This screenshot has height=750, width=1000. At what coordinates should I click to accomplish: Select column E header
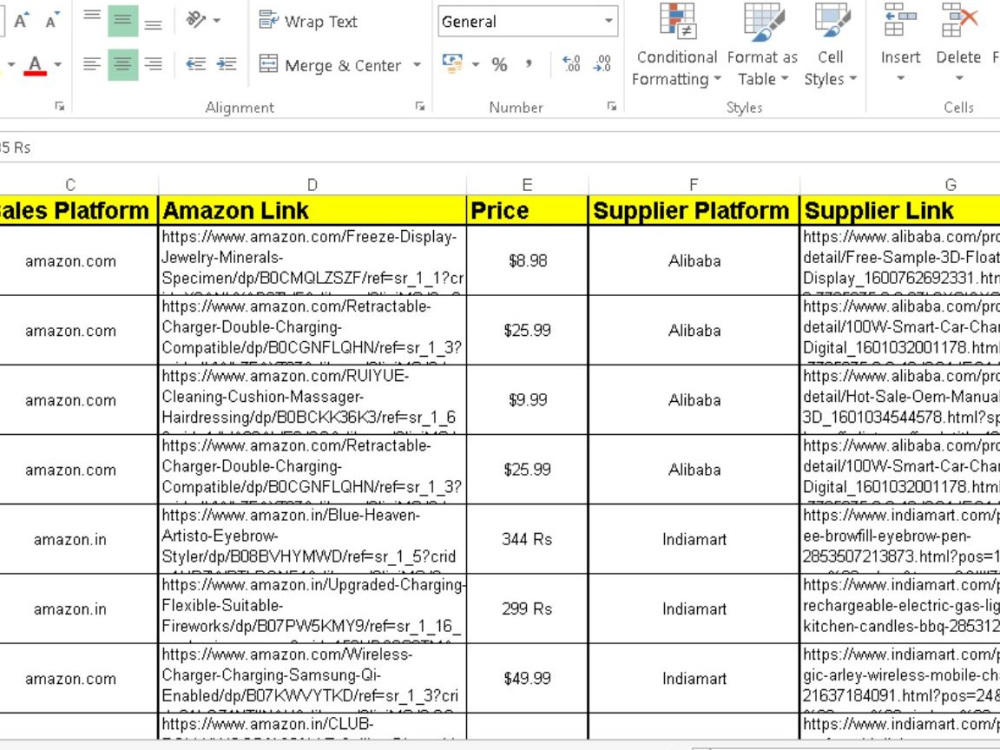[527, 185]
